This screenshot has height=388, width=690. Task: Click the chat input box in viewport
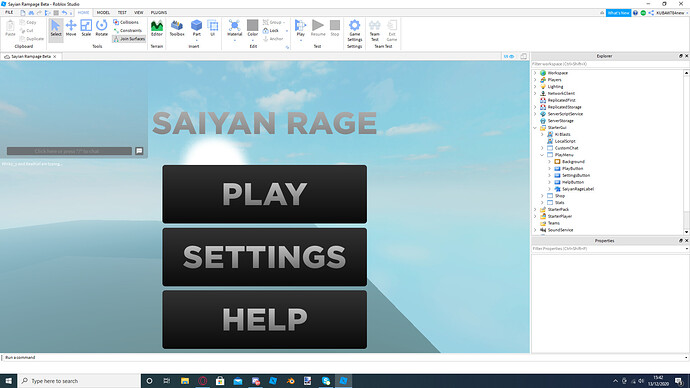(x=69, y=151)
